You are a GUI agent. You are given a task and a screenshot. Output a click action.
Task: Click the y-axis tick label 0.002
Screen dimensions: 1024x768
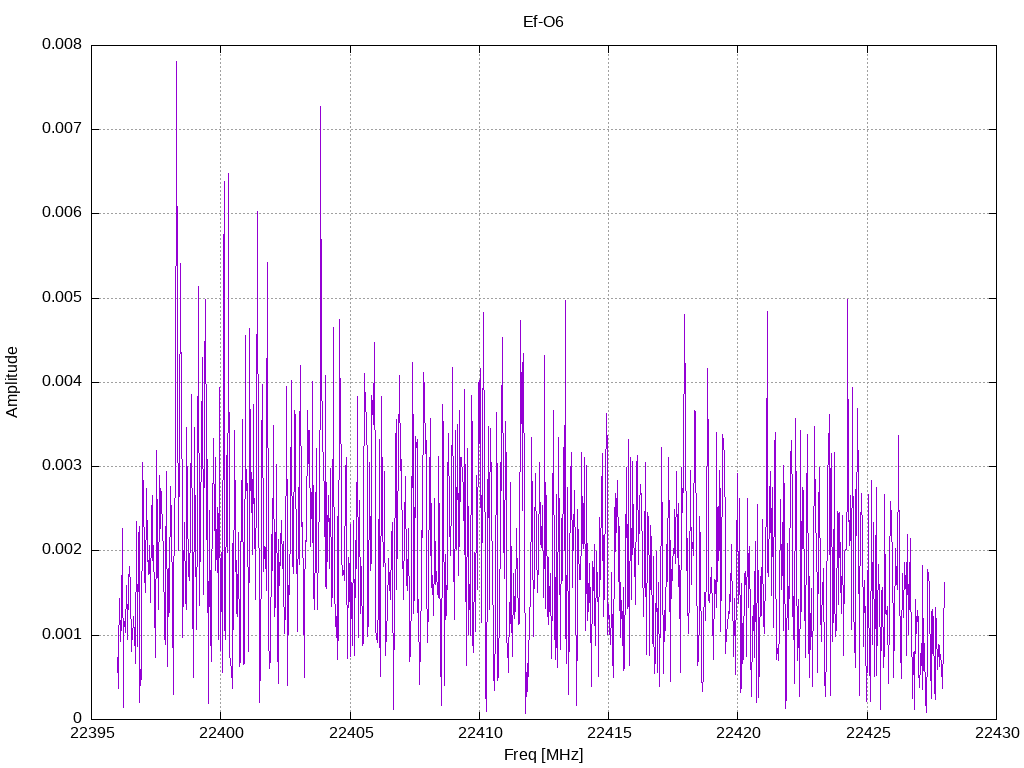pos(62,550)
